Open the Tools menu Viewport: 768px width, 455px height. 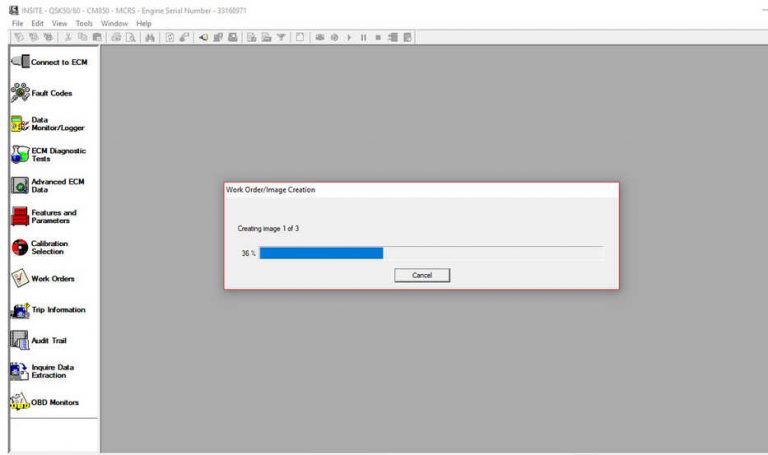tap(84, 23)
